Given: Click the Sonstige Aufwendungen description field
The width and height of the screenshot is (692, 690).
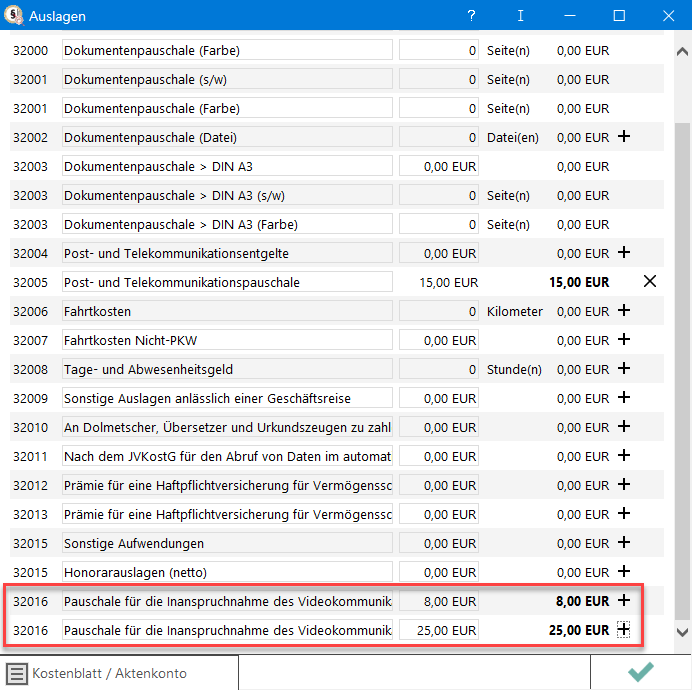Looking at the screenshot, I should [227, 543].
